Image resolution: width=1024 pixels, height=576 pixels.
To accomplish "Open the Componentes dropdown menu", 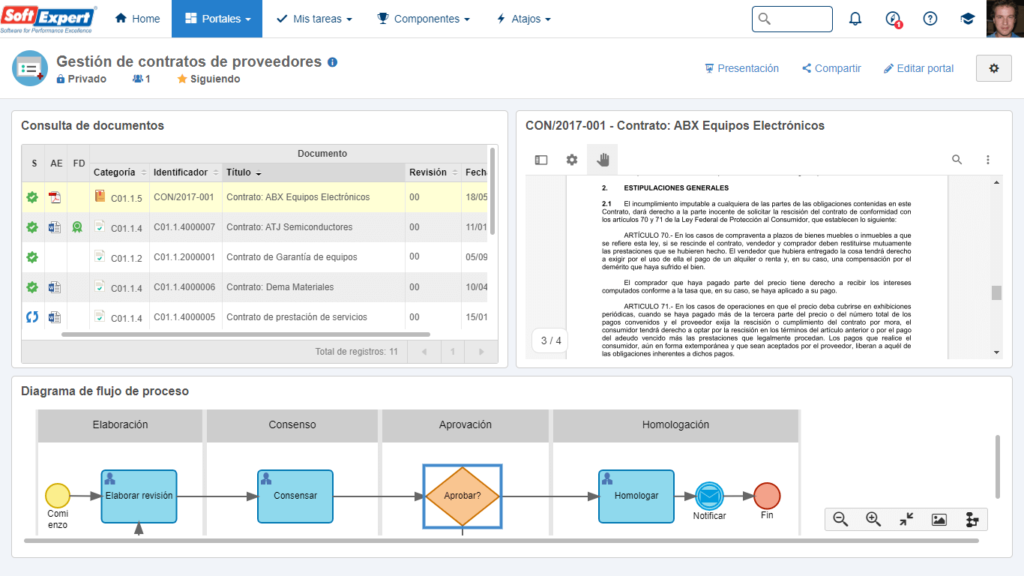I will [423, 19].
